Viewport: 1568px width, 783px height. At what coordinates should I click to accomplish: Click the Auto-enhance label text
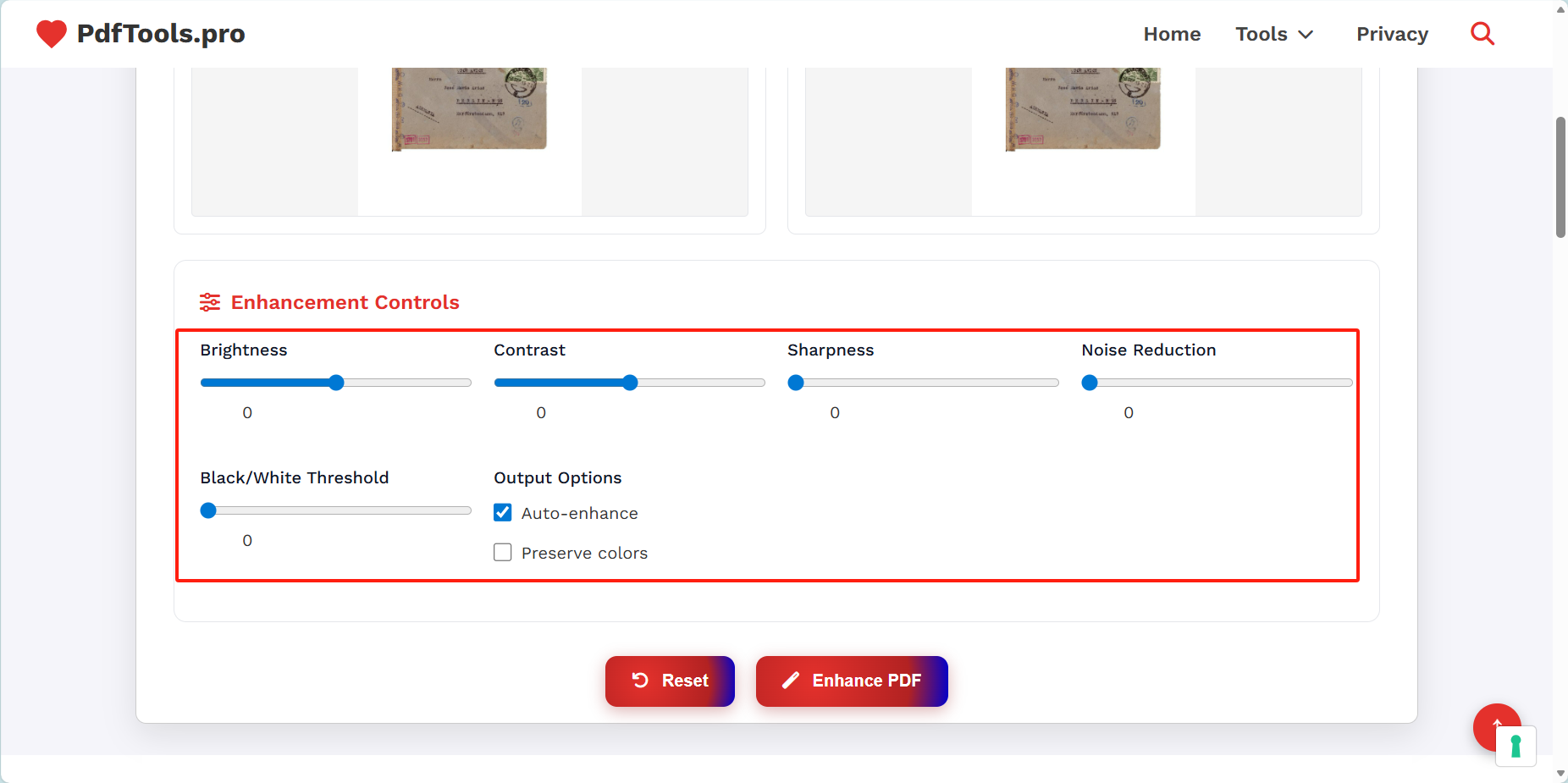point(580,513)
